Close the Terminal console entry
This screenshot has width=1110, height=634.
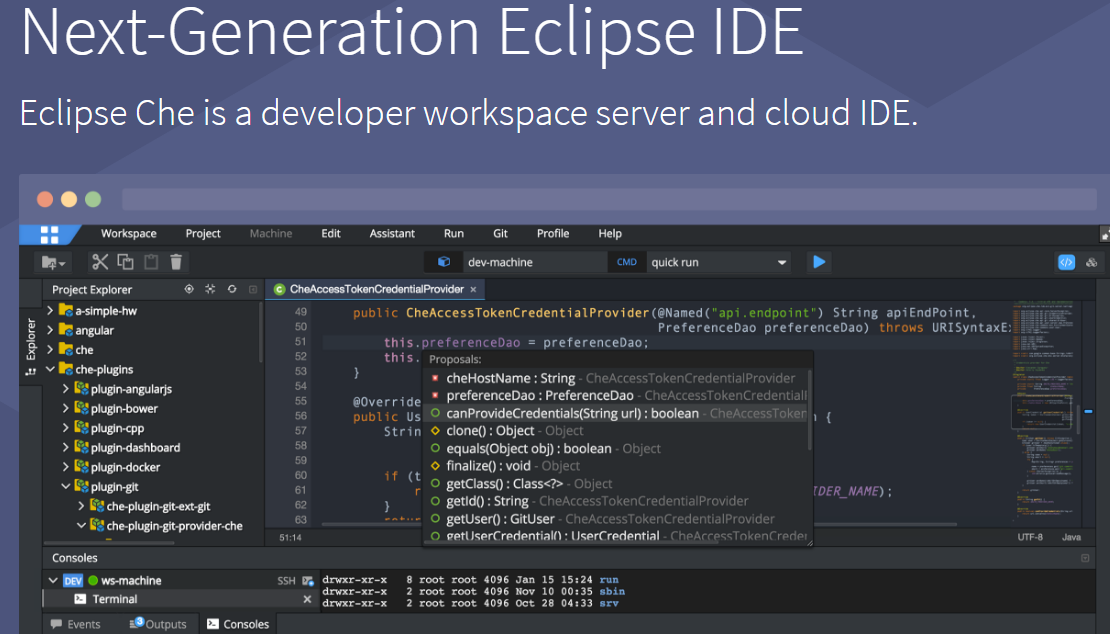[307, 599]
